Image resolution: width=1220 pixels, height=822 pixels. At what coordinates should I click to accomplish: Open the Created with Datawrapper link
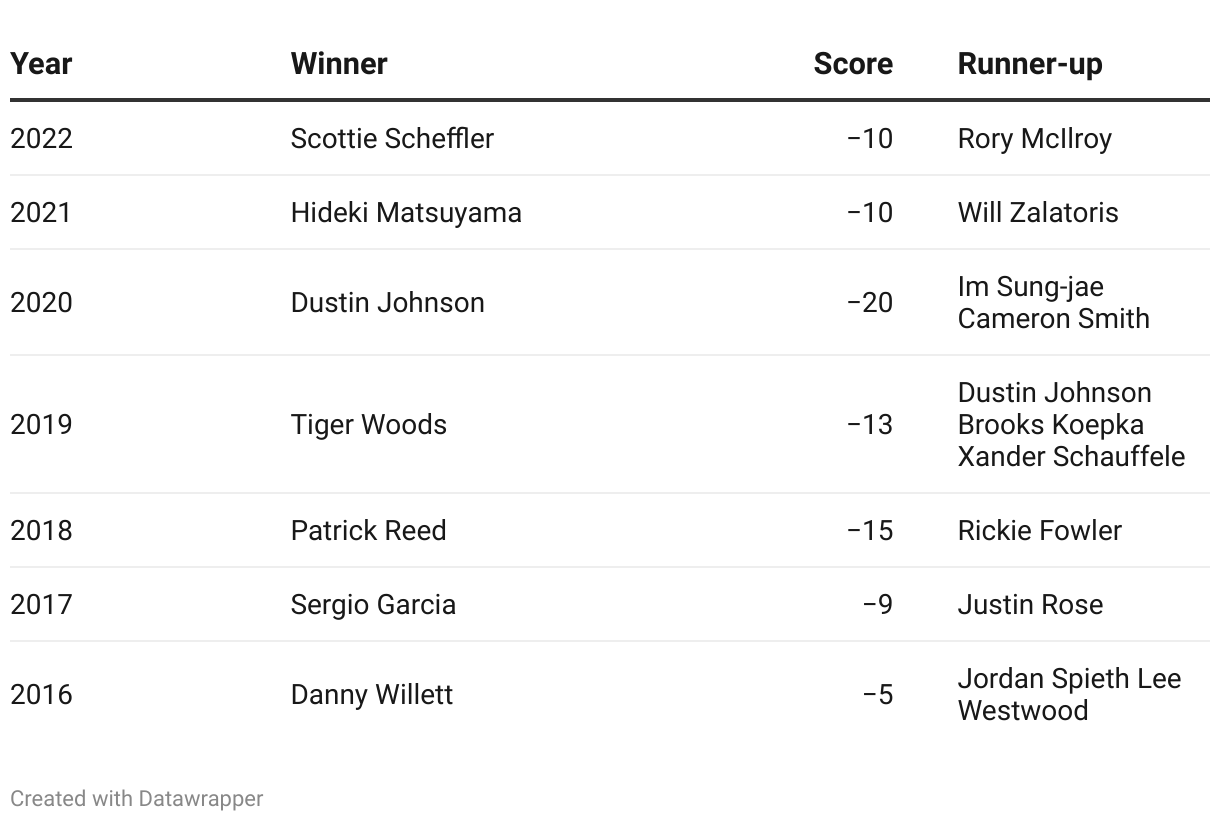[137, 799]
